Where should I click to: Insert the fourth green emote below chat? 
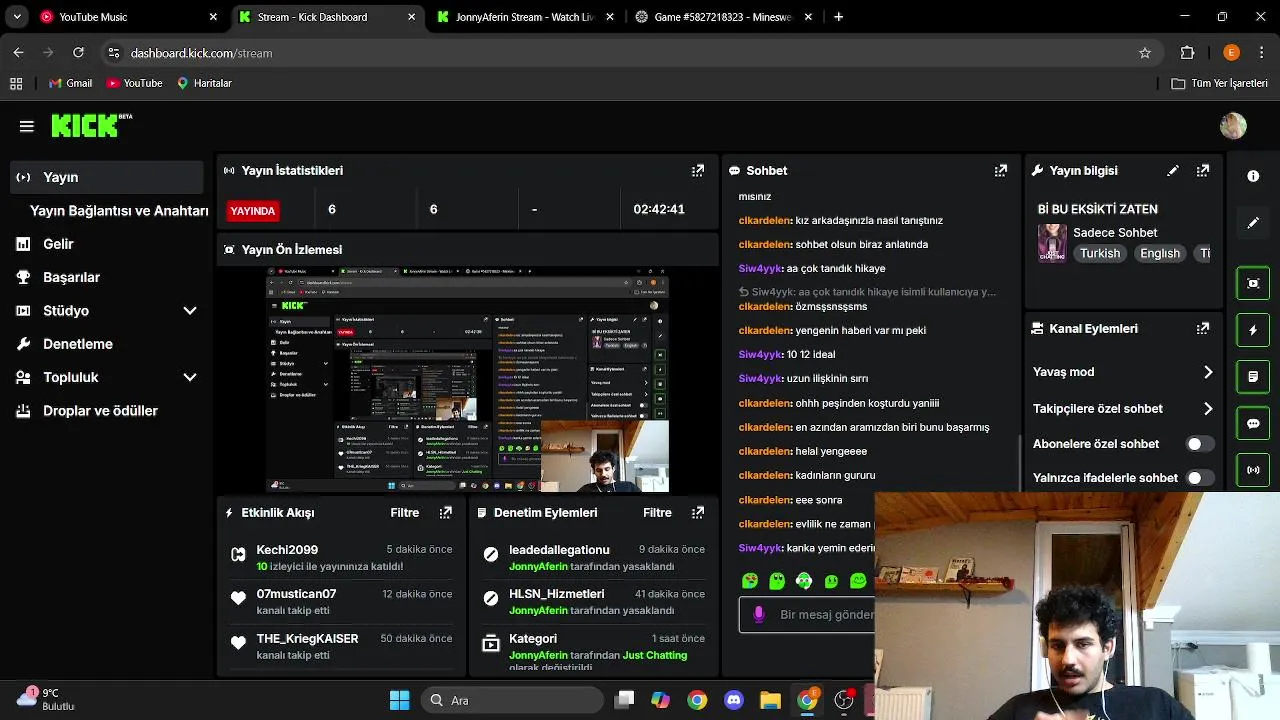tap(831, 581)
